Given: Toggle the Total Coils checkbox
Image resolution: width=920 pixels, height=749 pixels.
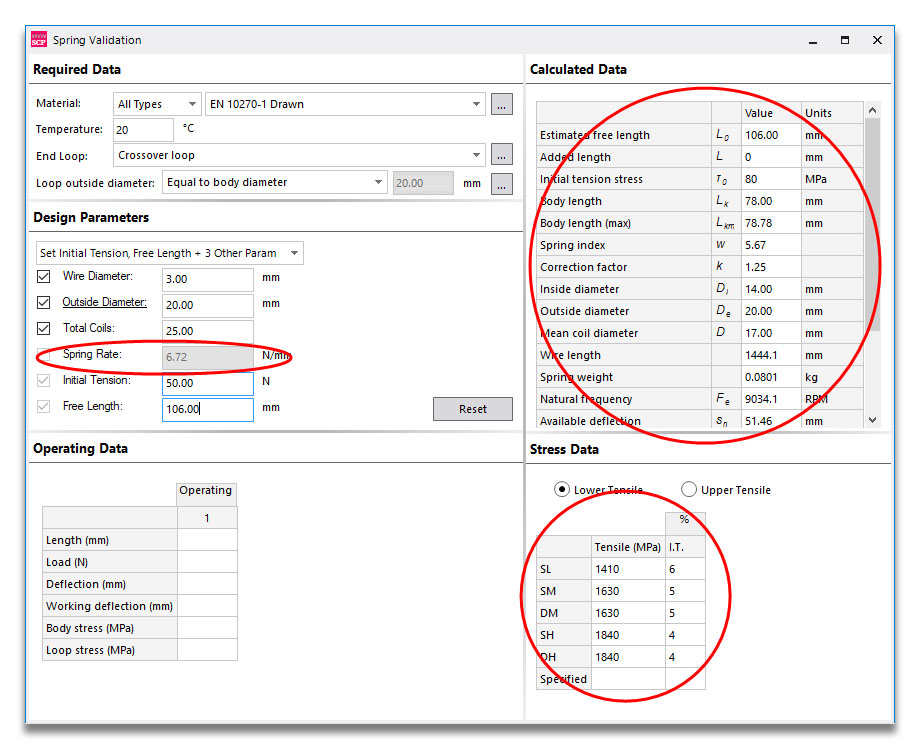Looking at the screenshot, I should pos(43,328).
